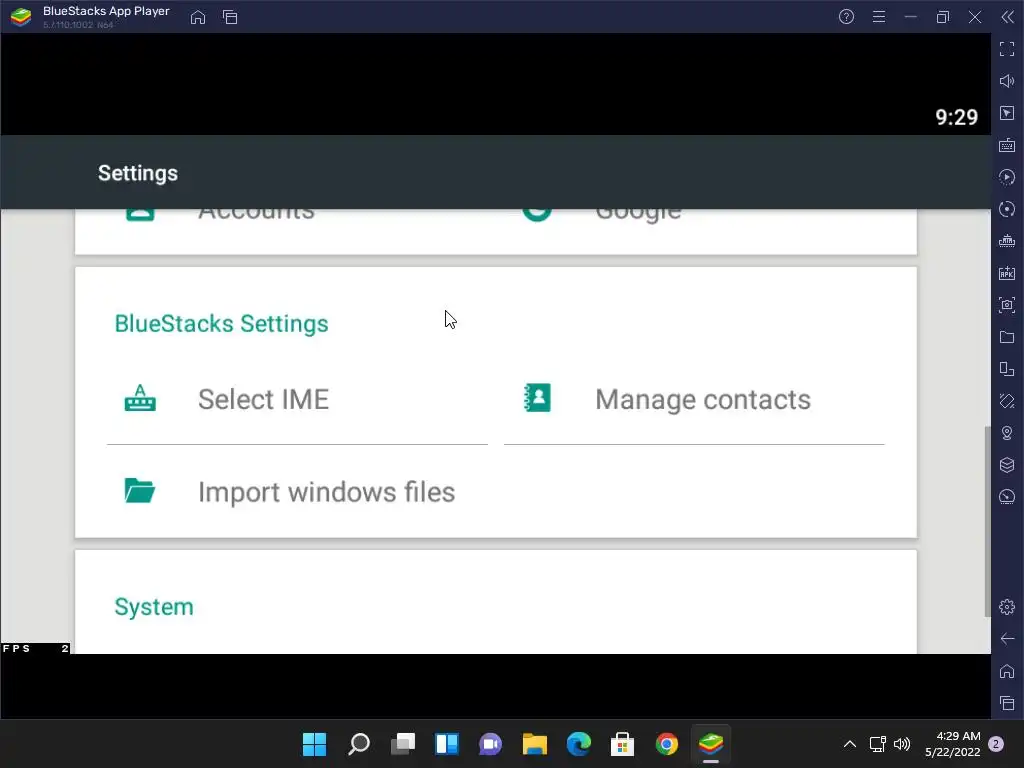Take a screenshot using sidebar camera icon
Viewport: 1024px width, 768px height.
pos(1007,305)
